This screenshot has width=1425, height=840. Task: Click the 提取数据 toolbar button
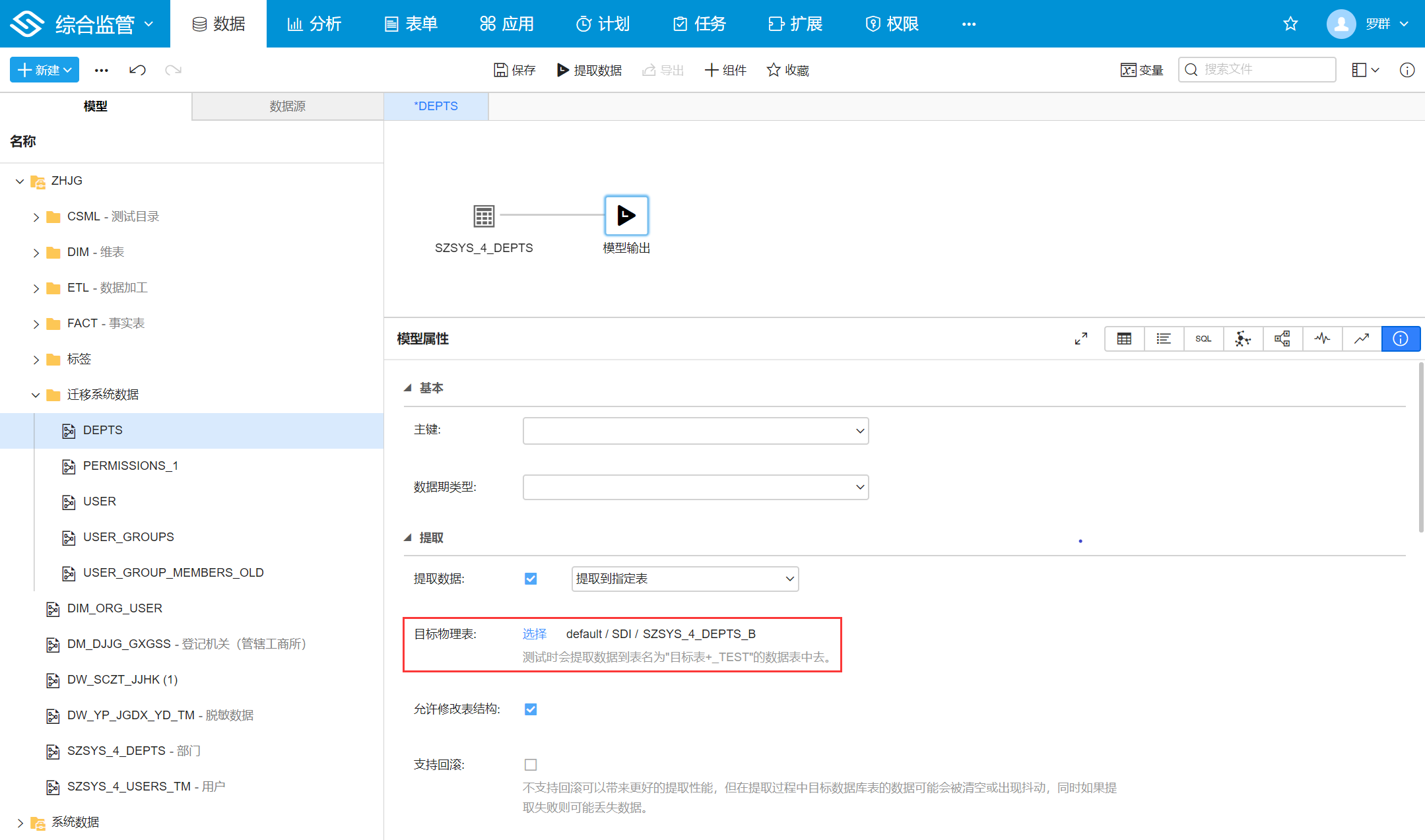click(589, 70)
